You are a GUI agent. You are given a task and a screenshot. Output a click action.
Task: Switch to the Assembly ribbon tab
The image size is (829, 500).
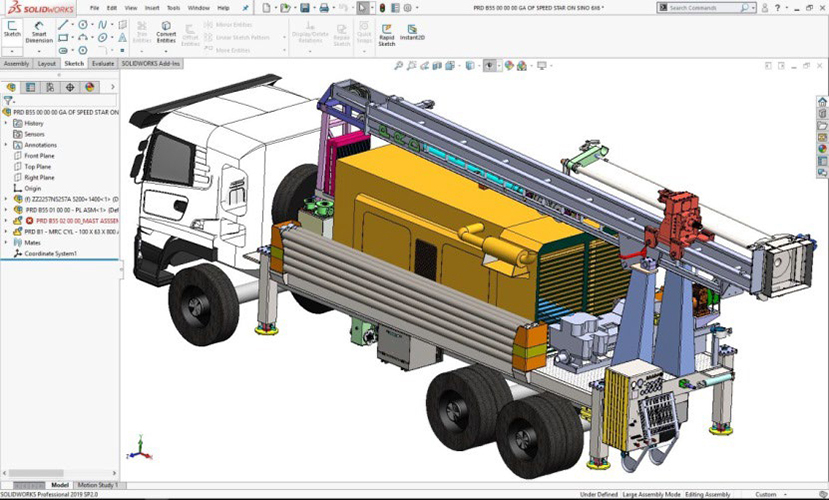(x=16, y=63)
